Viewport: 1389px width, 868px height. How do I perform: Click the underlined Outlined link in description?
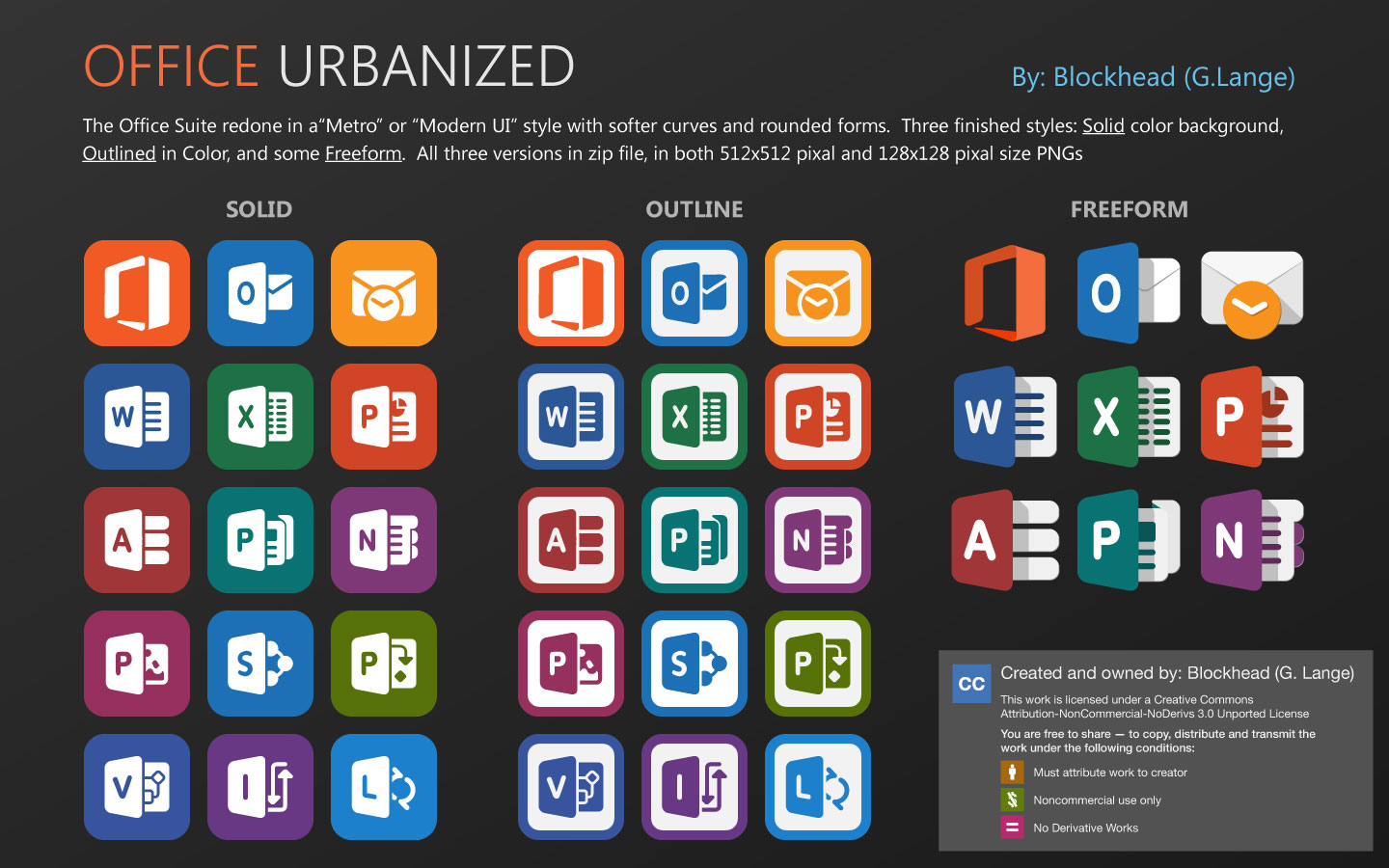coord(119,154)
